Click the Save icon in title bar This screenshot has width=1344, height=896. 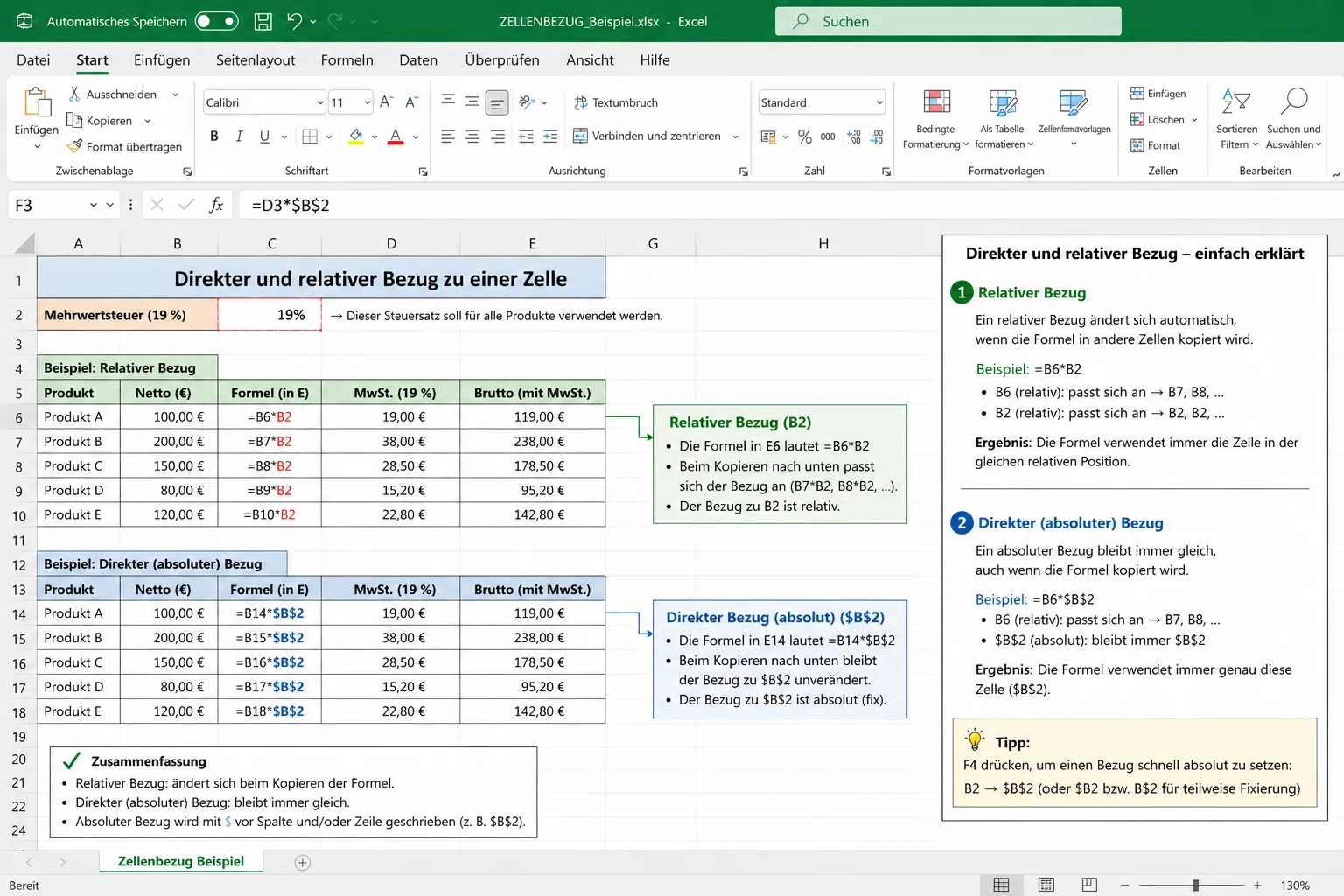(x=262, y=21)
